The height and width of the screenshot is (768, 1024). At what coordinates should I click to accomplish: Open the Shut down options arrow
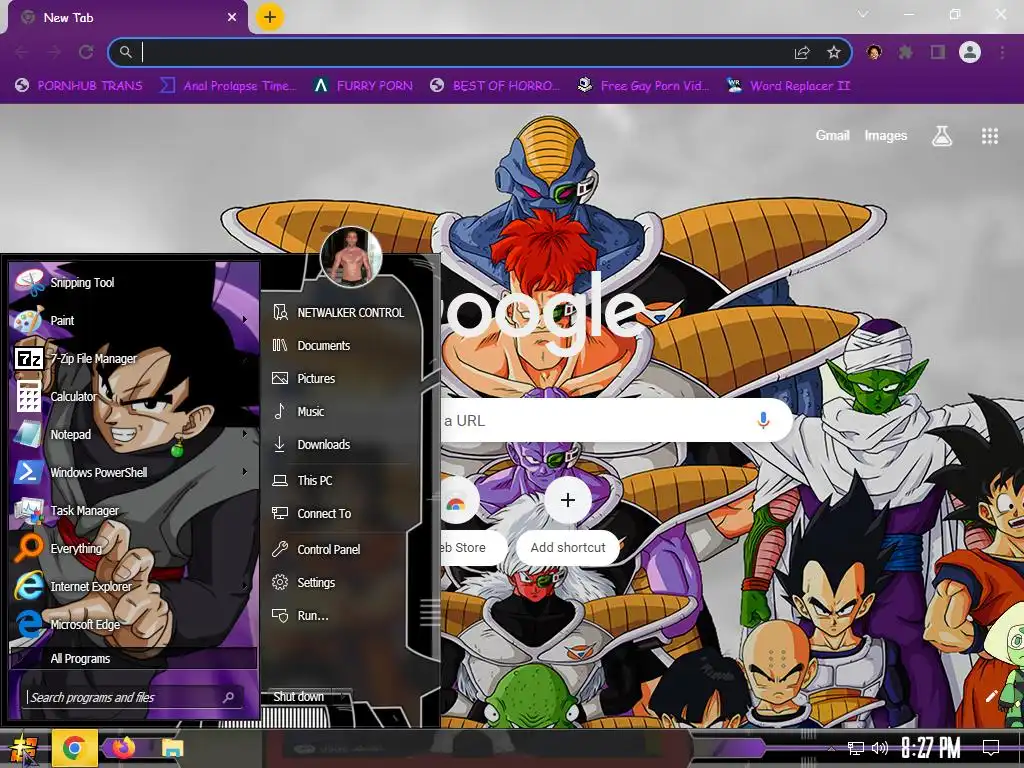click(345, 697)
